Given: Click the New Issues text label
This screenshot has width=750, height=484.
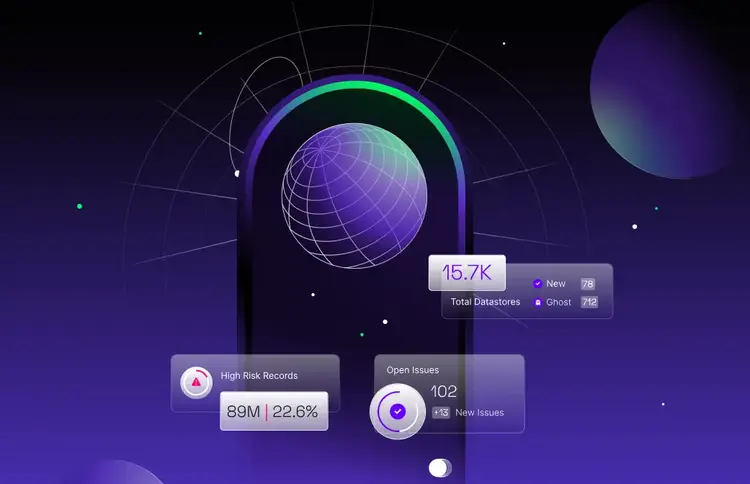Looking at the screenshot, I should (480, 412).
